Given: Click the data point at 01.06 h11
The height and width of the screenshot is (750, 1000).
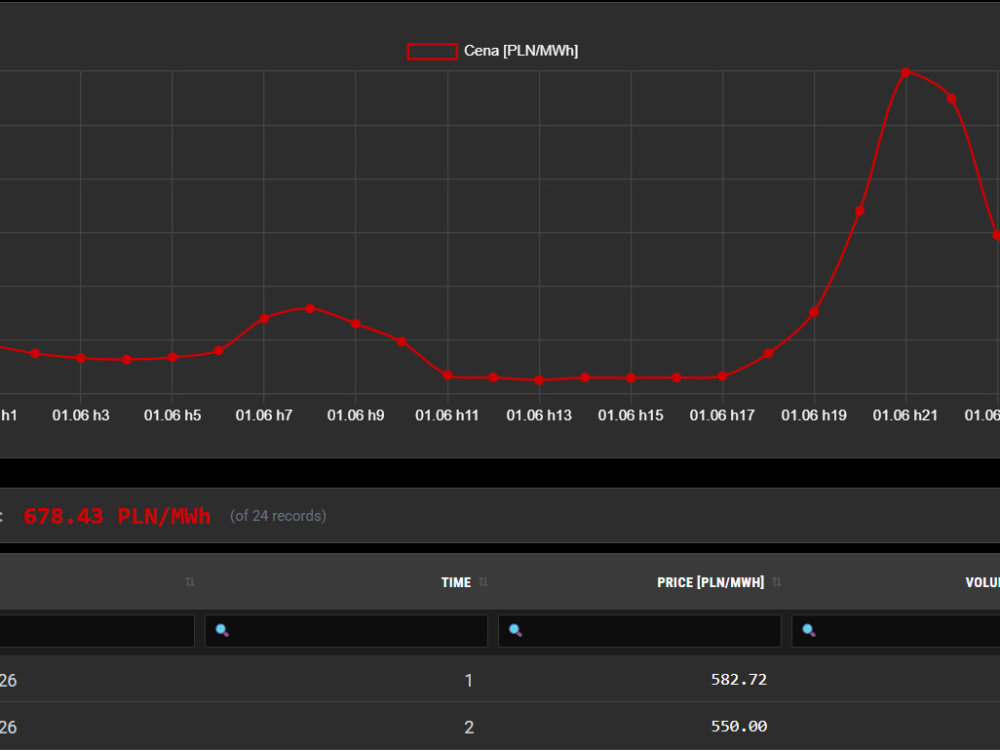Looking at the screenshot, I should pyautogui.click(x=448, y=376).
